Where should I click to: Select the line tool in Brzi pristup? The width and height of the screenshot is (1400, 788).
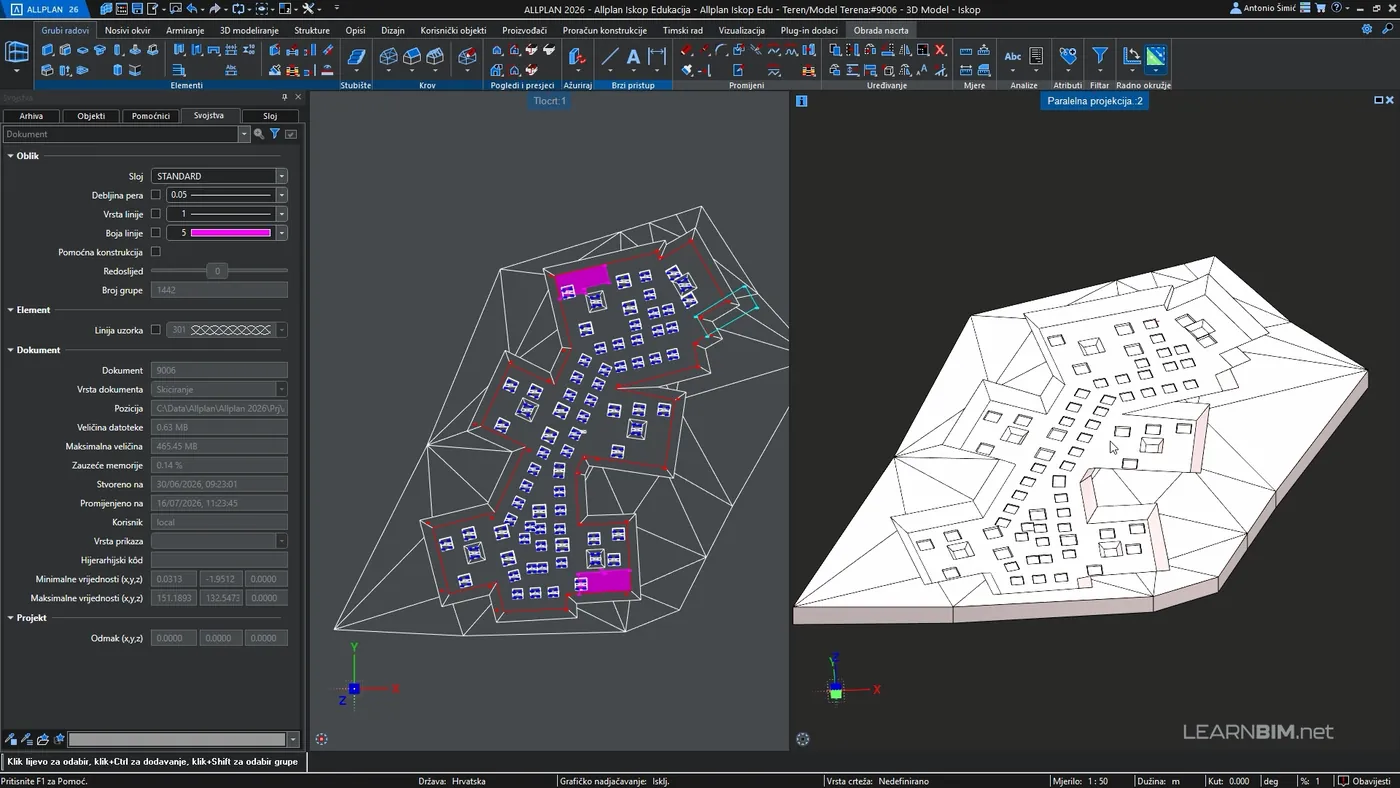[x=609, y=58]
